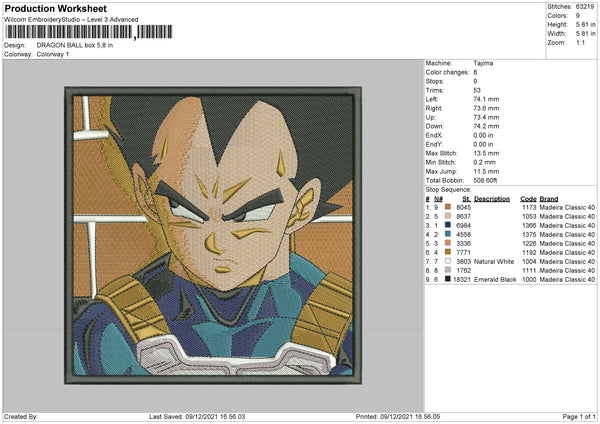Click the Min Stitch value 0.2 mm
600x424 pixels.
click(x=484, y=162)
